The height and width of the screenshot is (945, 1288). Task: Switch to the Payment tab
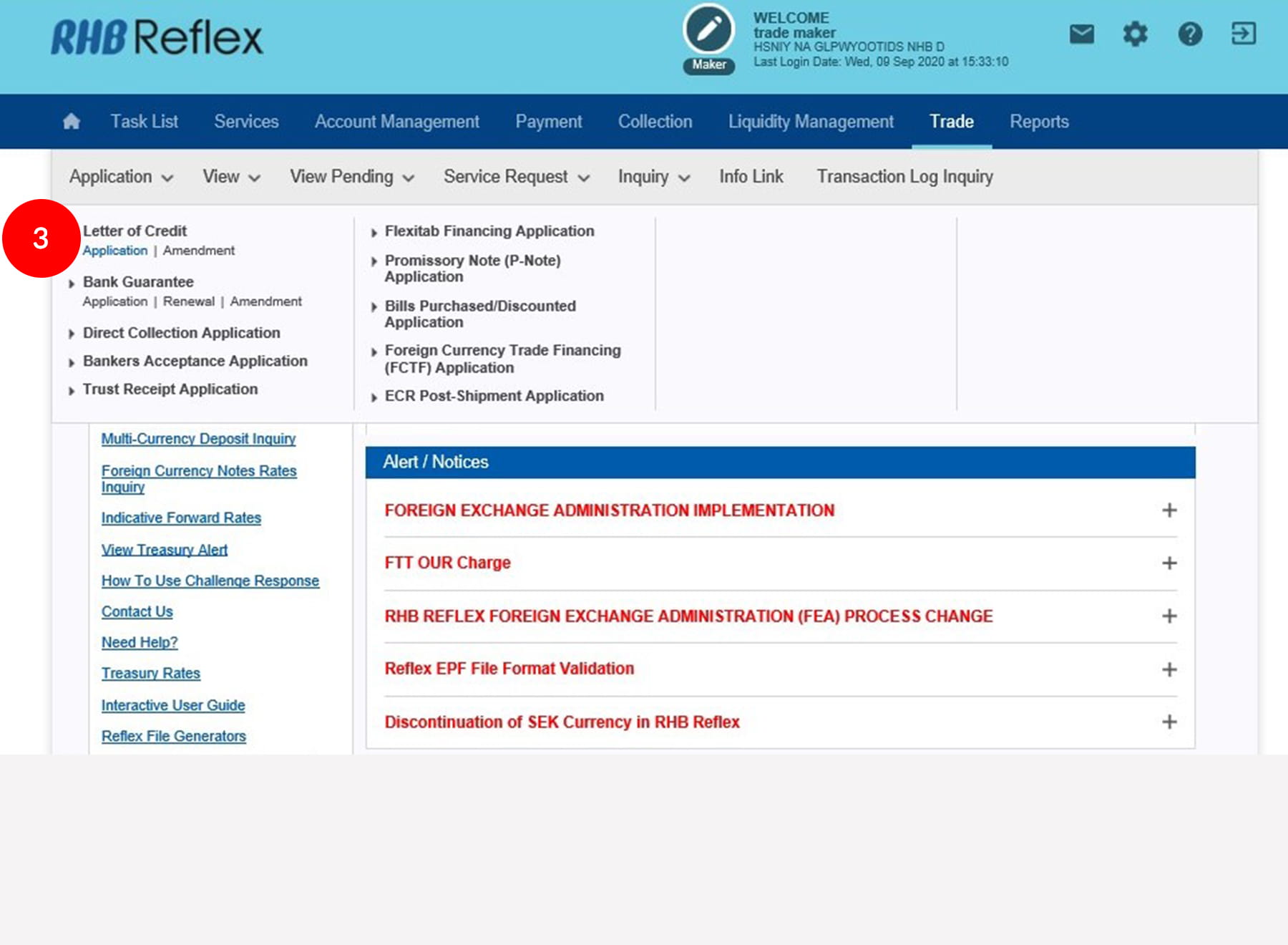pos(548,122)
